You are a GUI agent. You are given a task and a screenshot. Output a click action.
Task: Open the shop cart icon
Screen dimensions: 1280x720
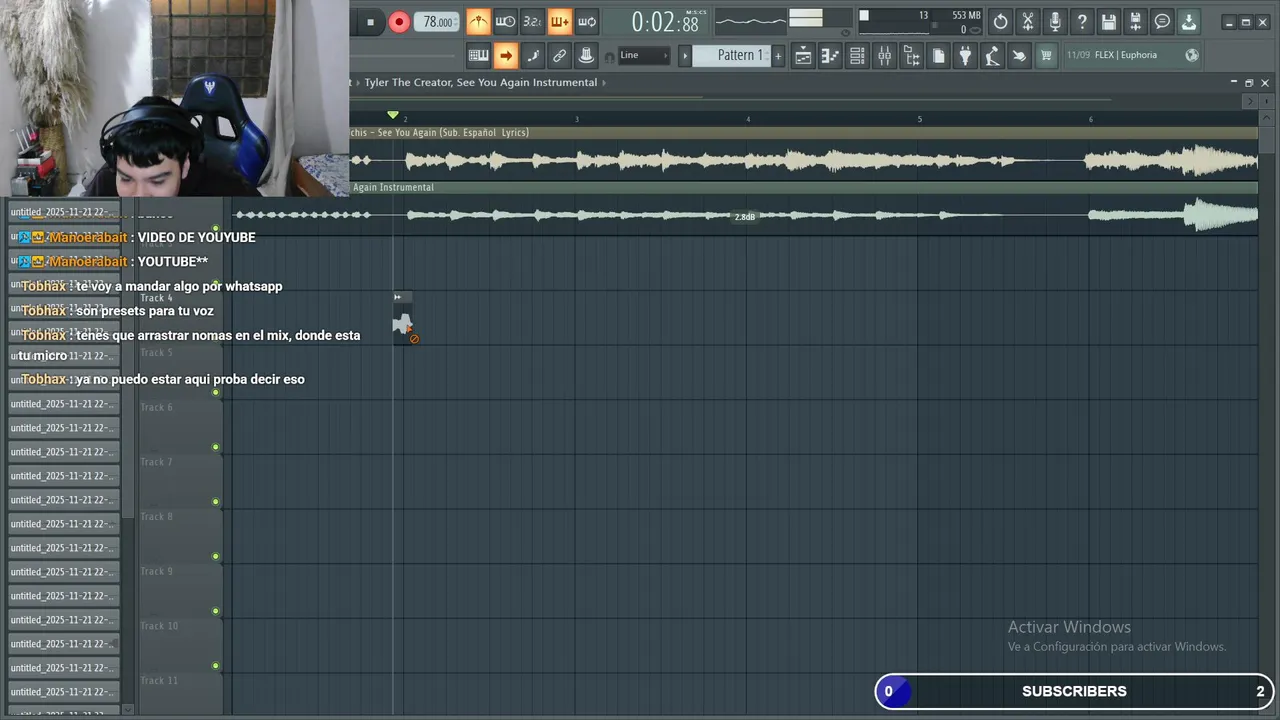tap(1046, 55)
